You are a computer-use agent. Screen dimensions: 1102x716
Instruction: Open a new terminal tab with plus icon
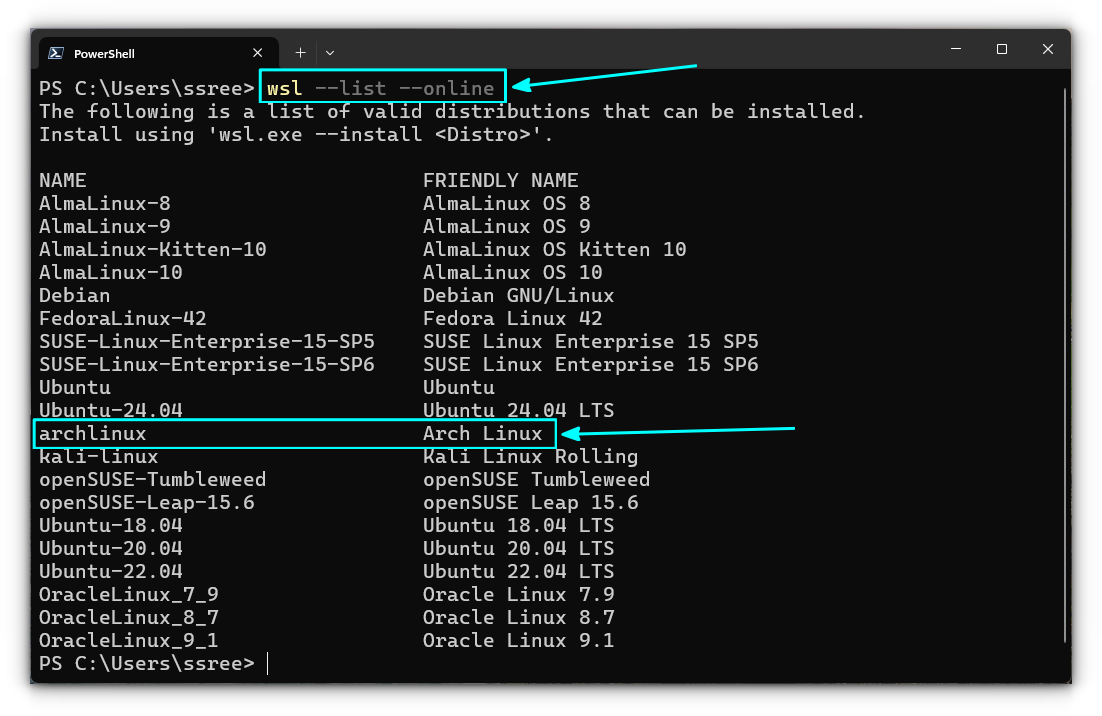click(x=300, y=52)
